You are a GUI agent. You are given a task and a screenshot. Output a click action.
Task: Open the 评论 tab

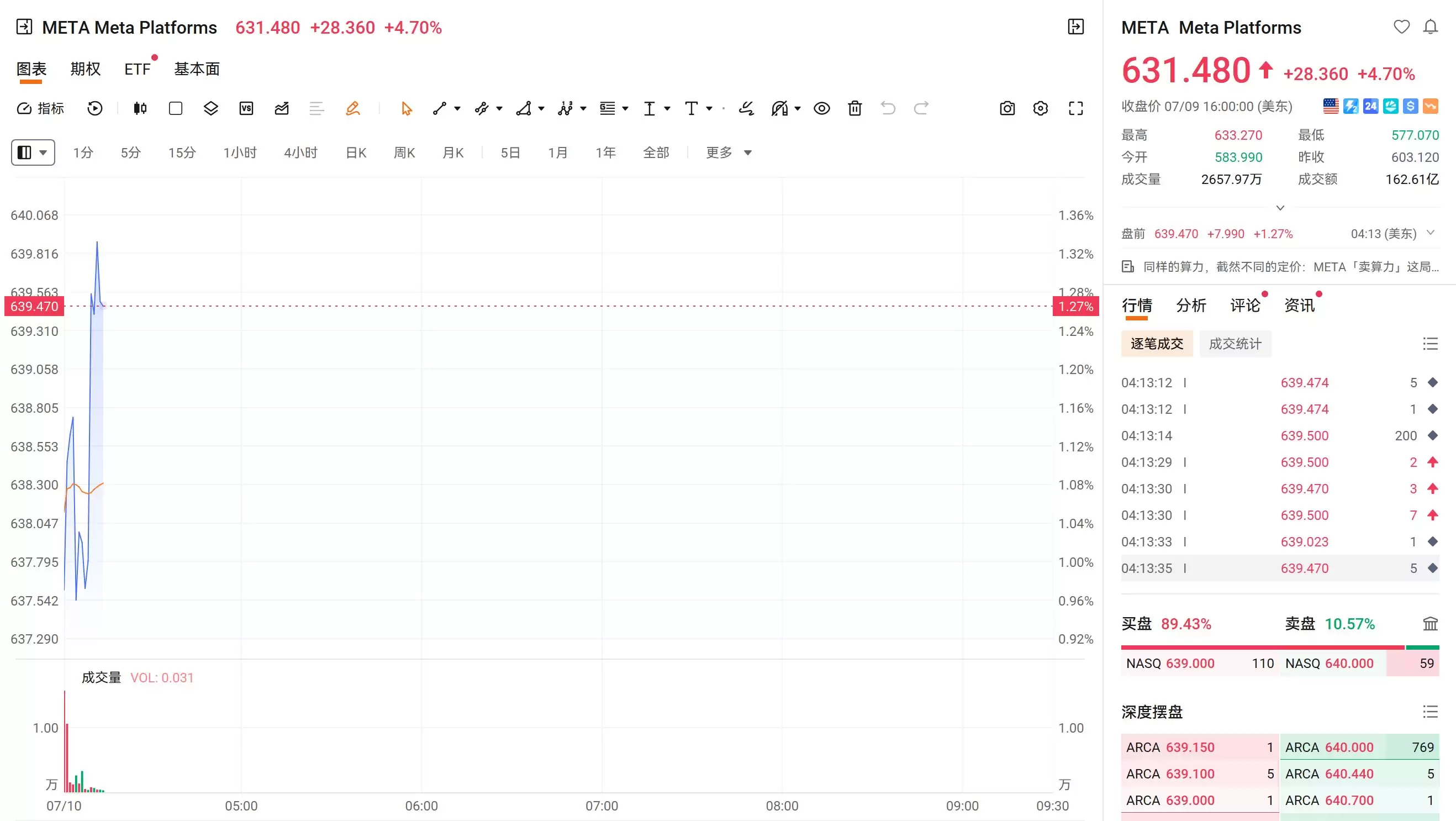click(1245, 306)
